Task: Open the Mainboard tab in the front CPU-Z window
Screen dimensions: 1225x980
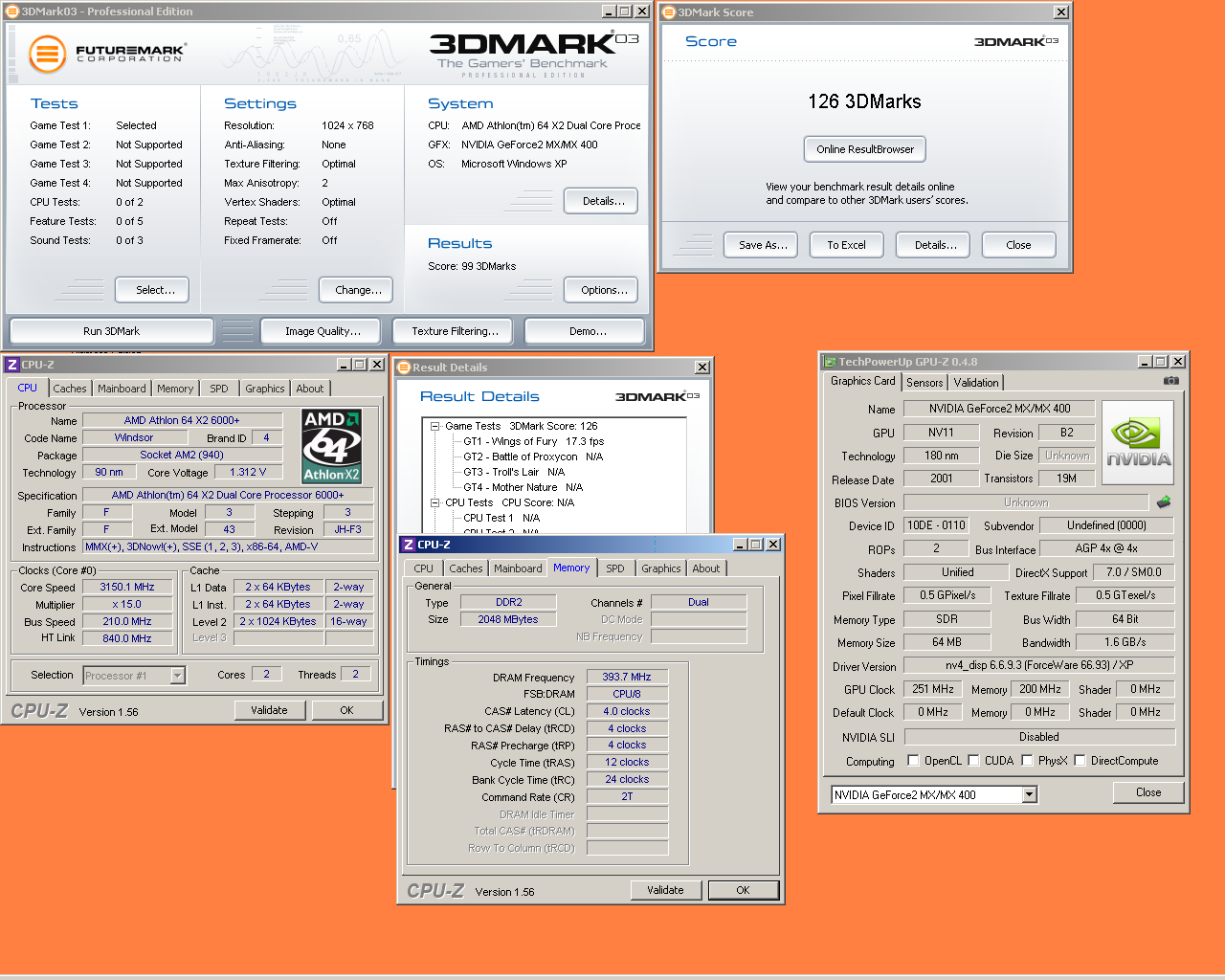Action: point(518,568)
